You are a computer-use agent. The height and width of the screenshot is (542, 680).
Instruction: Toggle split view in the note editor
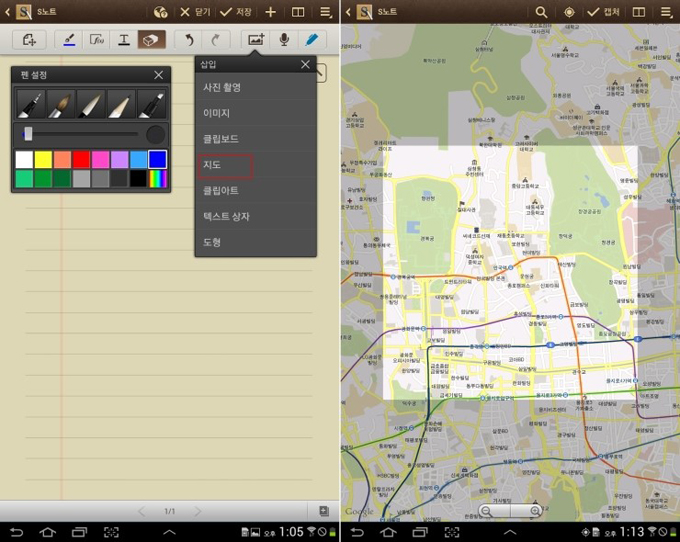(x=298, y=12)
